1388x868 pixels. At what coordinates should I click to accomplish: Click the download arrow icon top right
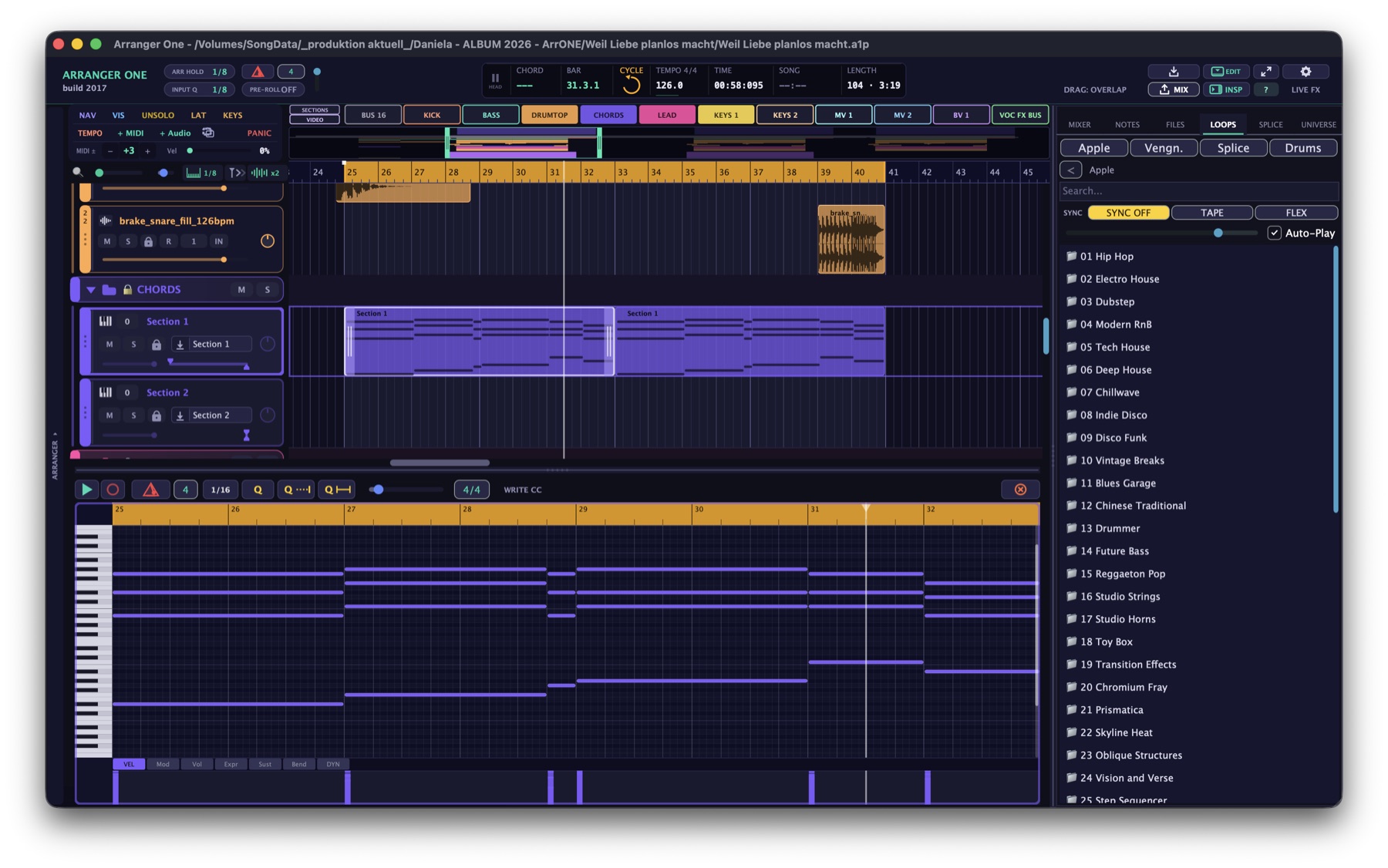click(x=1174, y=72)
